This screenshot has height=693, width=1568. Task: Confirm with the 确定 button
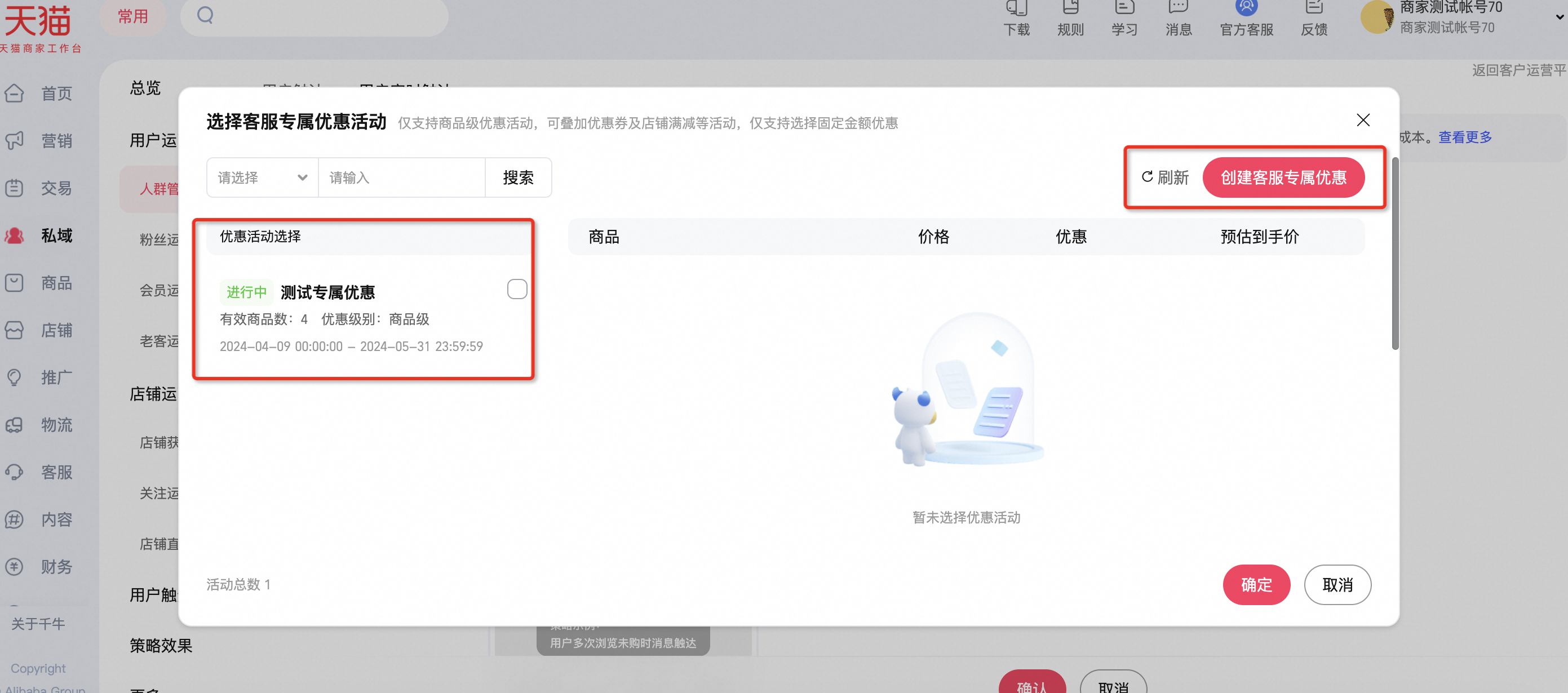(x=1256, y=585)
